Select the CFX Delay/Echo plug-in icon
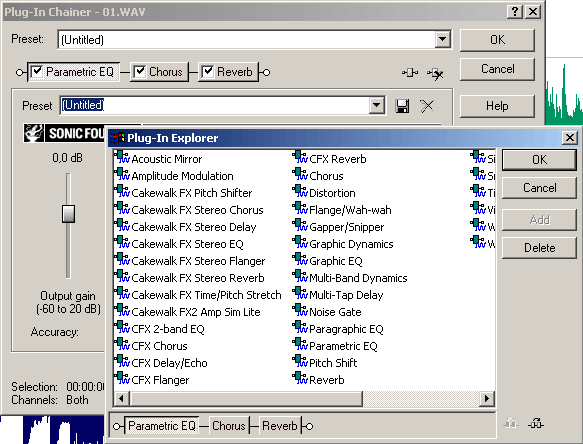The width and height of the screenshot is (583, 444). tap(122, 362)
